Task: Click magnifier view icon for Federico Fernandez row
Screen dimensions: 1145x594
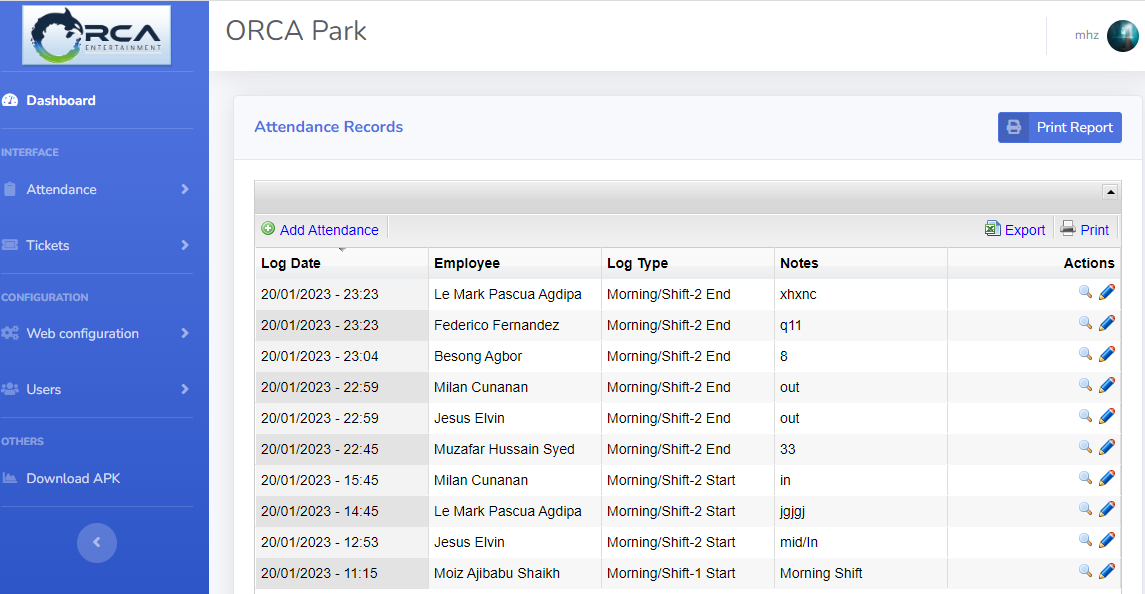Action: (x=1085, y=324)
